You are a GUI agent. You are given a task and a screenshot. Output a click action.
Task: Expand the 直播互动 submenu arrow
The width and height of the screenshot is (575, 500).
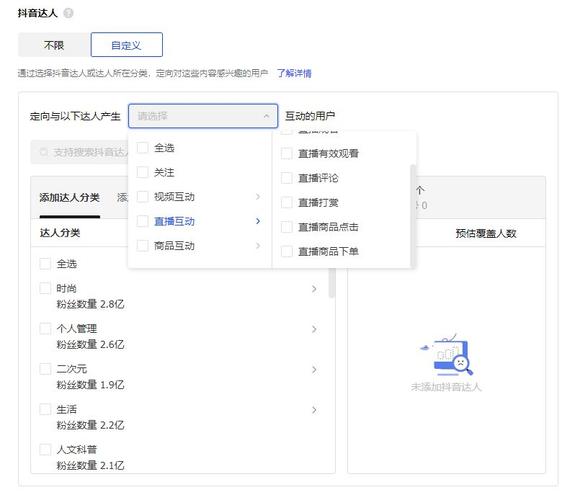click(258, 221)
